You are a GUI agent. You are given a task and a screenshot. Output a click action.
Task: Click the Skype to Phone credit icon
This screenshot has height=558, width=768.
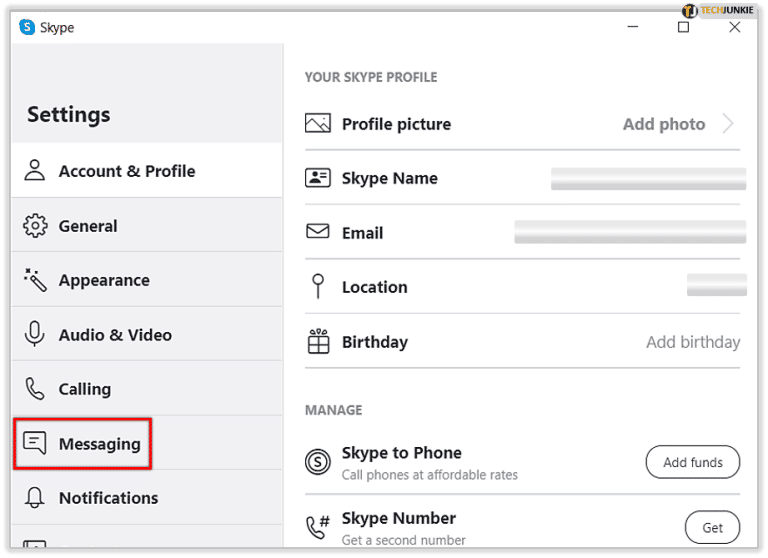(x=318, y=462)
